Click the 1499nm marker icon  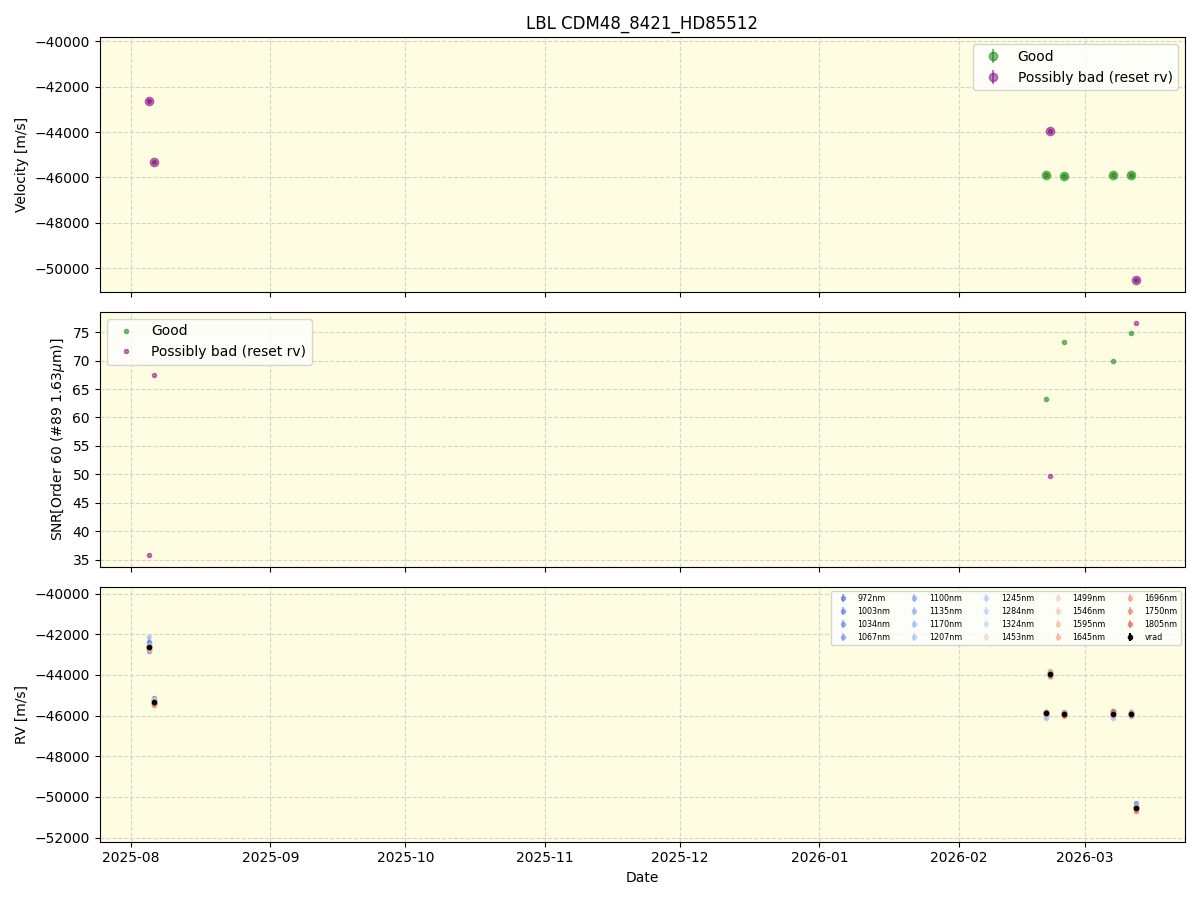coord(1057,598)
